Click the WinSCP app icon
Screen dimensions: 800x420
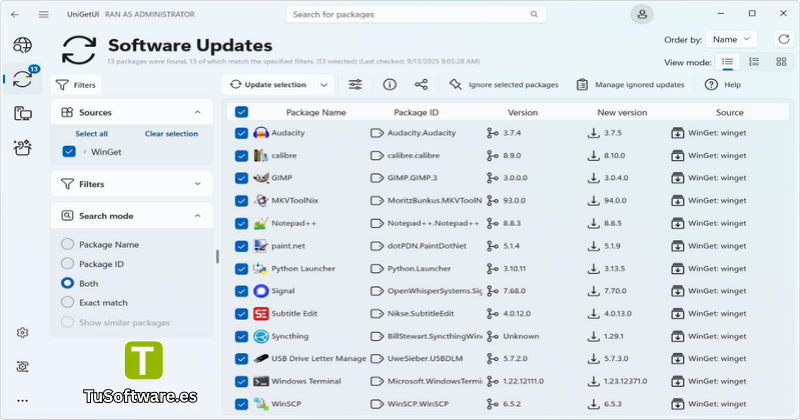click(x=261, y=404)
